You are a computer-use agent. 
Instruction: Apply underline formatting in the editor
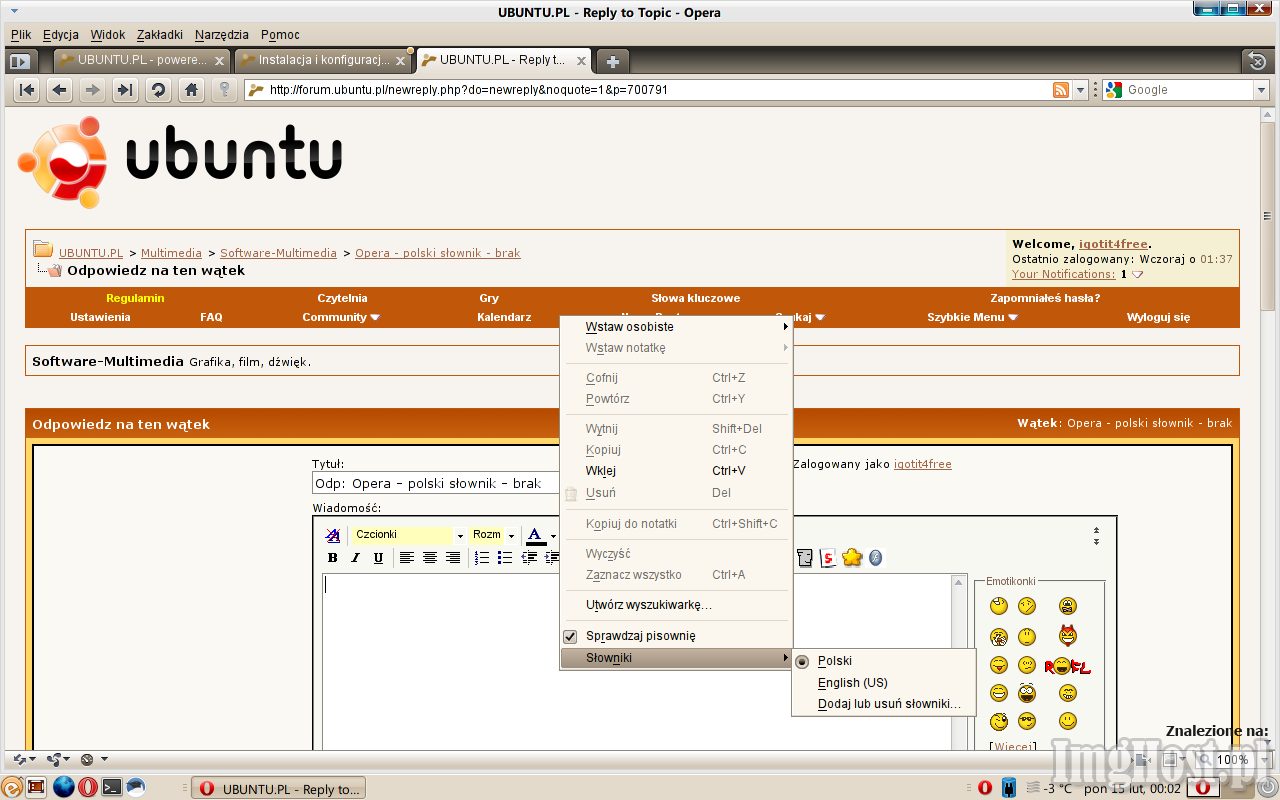378,558
